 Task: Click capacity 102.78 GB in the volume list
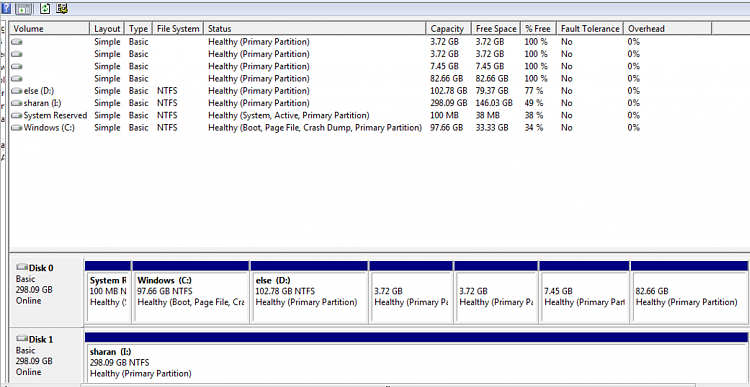[x=449, y=91]
